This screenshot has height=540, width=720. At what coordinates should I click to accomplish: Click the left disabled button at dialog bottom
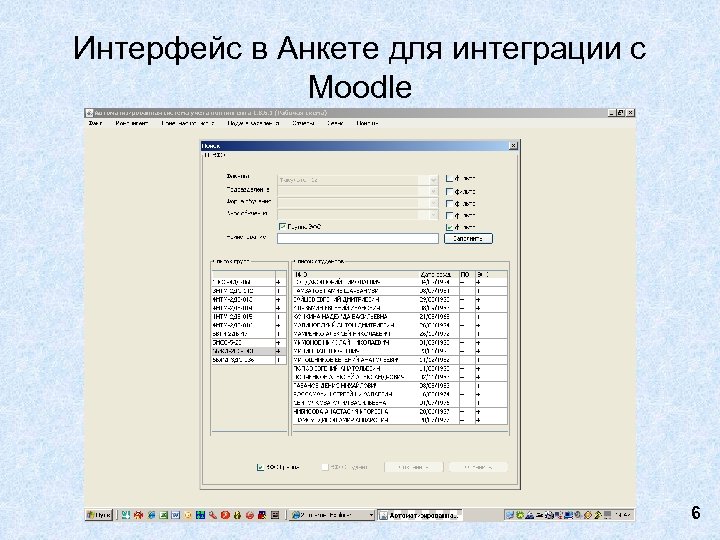(413, 467)
